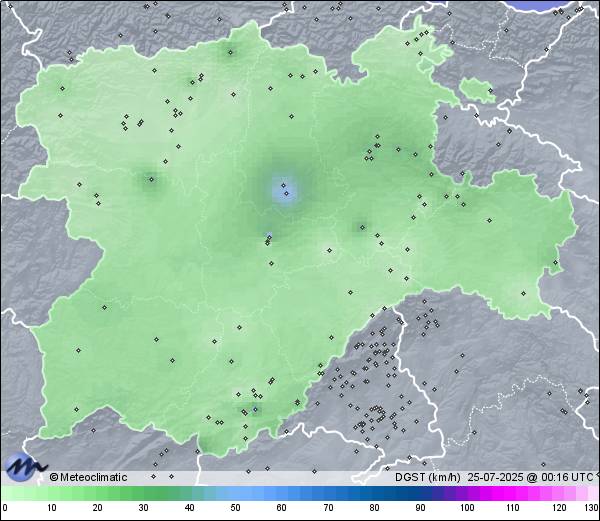Click station marker in the small detached green enclave

pos(490,91)
